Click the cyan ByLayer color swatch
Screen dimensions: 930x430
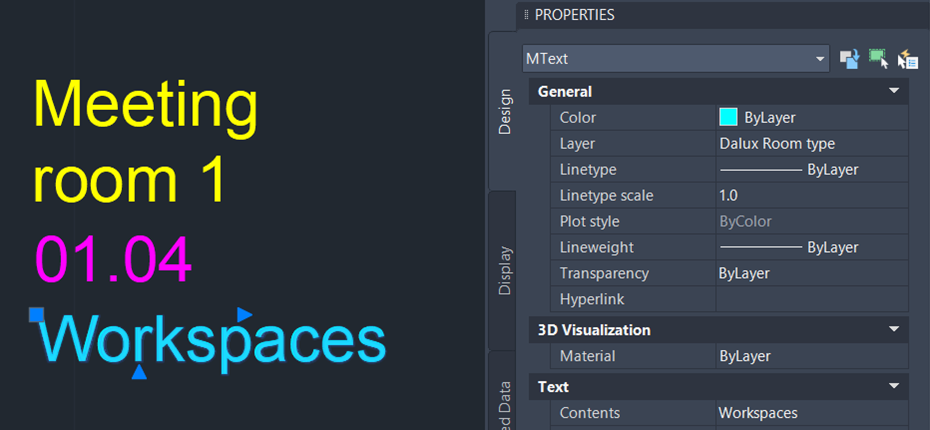[x=728, y=117]
